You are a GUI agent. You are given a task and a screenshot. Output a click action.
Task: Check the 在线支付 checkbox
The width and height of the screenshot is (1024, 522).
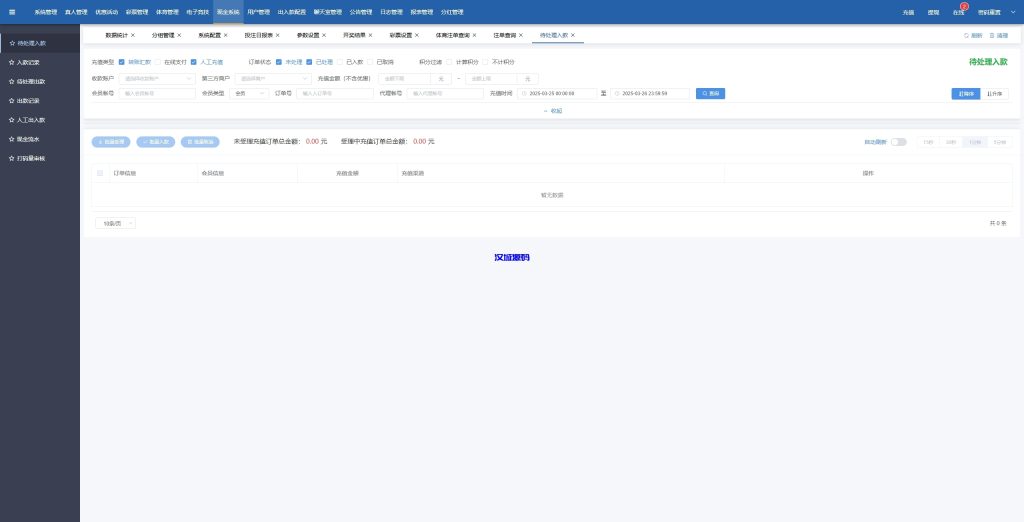pos(158,62)
